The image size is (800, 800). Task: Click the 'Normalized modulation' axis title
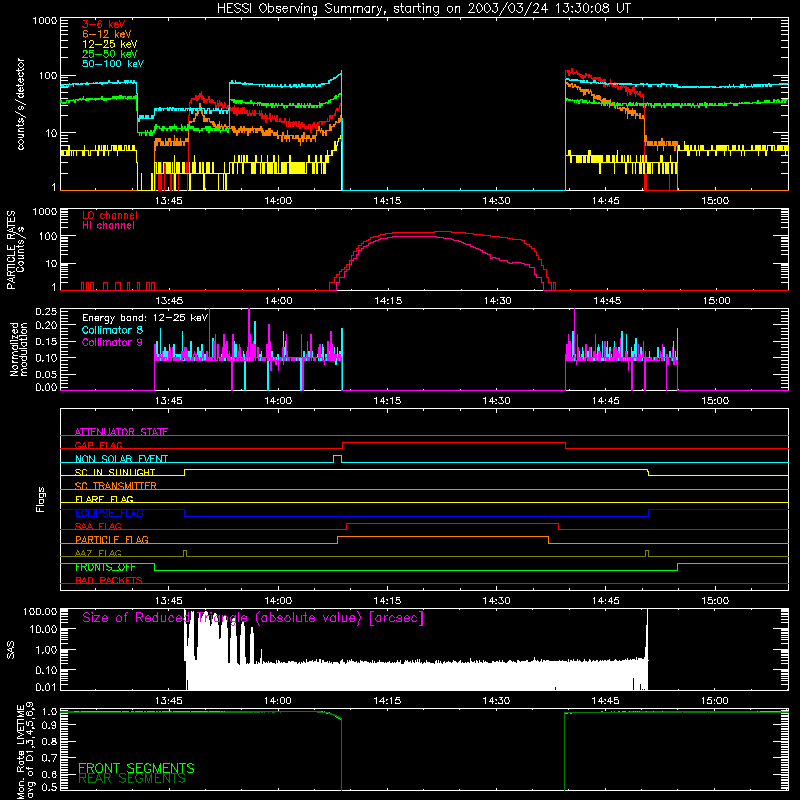click(19, 349)
